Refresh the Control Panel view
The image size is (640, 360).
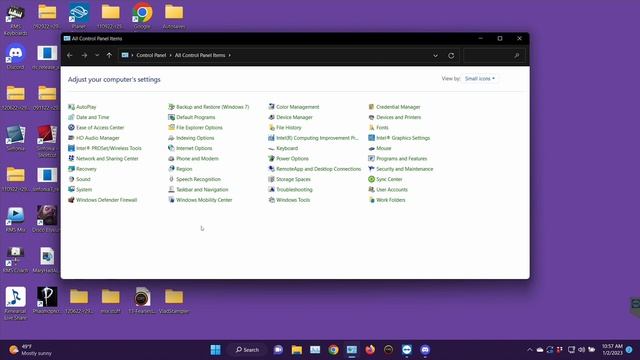tap(451, 56)
